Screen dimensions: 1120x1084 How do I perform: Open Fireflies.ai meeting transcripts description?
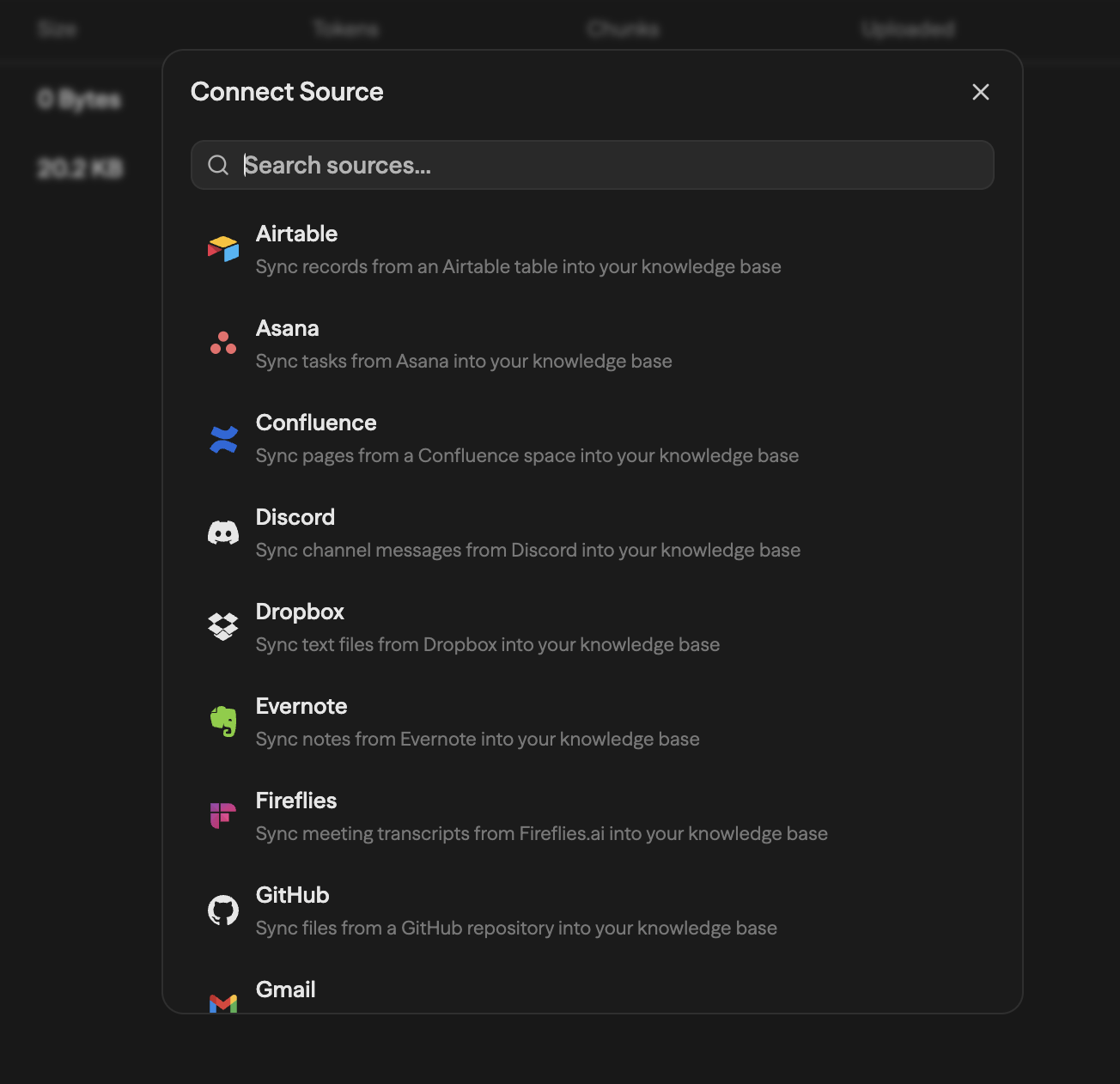[x=541, y=834]
